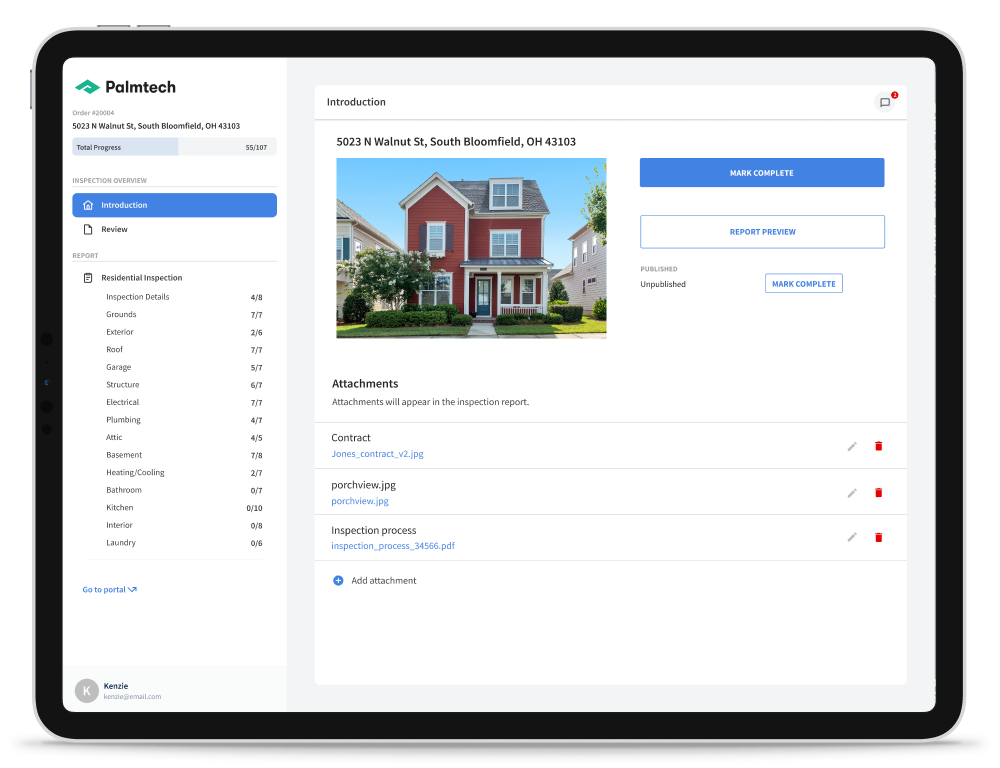Open the REPORT PREVIEW
The image size is (1000, 768).
pos(762,231)
